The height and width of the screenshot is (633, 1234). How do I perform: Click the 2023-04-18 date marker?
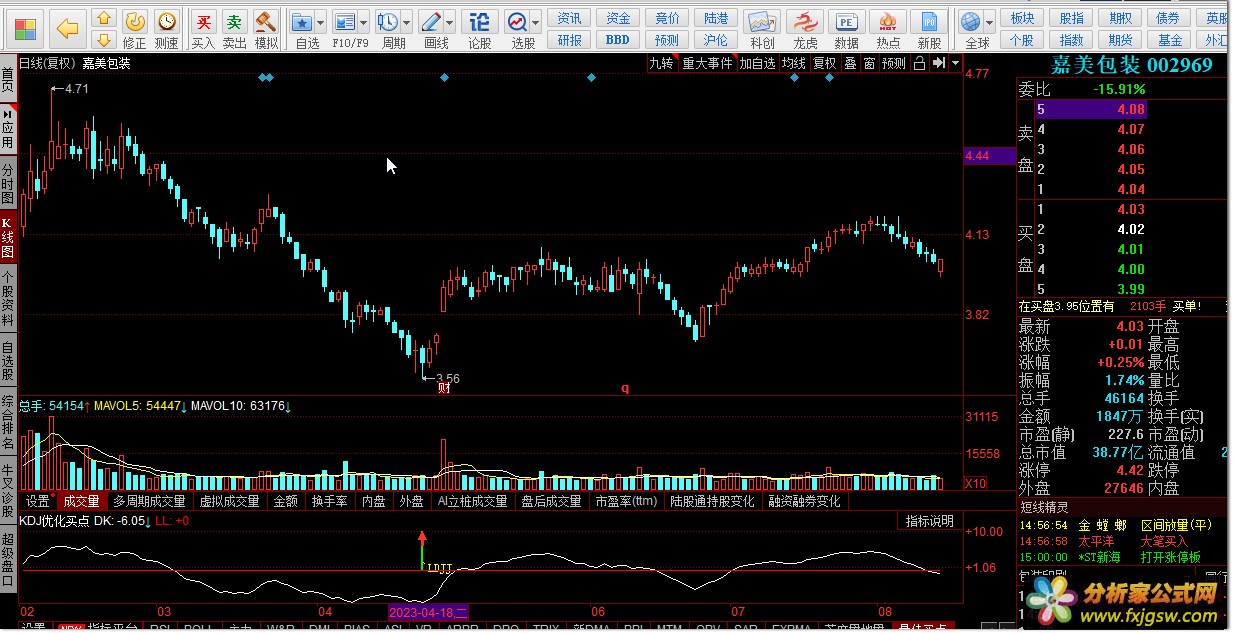coord(428,611)
